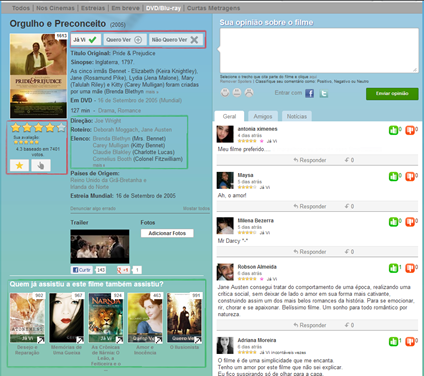Open the Em breve menu item

point(125,8)
